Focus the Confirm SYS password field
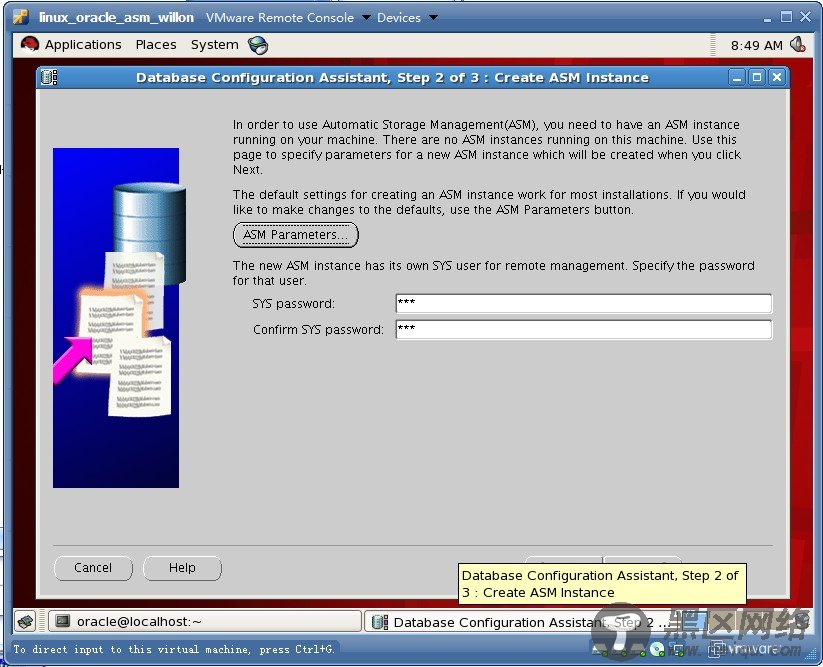Image resolution: width=823 pixels, height=667 pixels. tap(584, 330)
